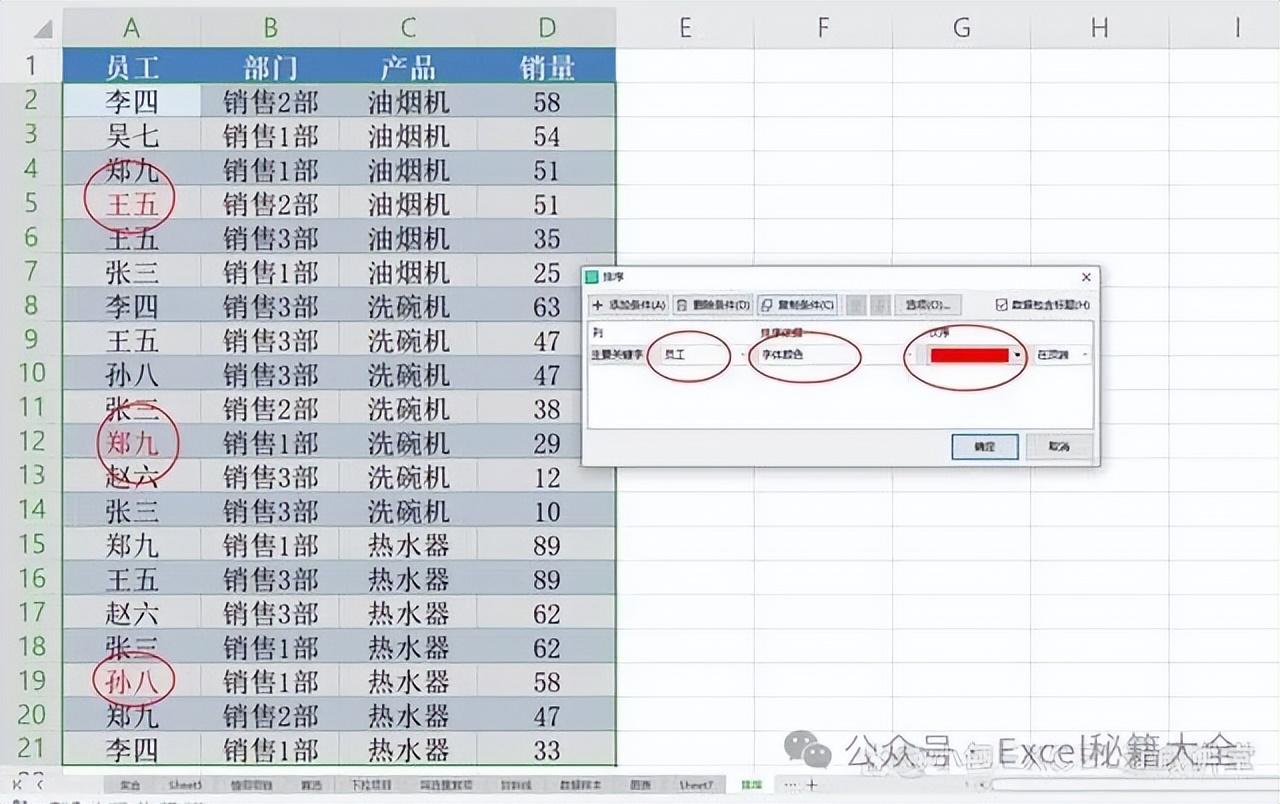
Task: Click the 产品 header cell
Action: [408, 67]
